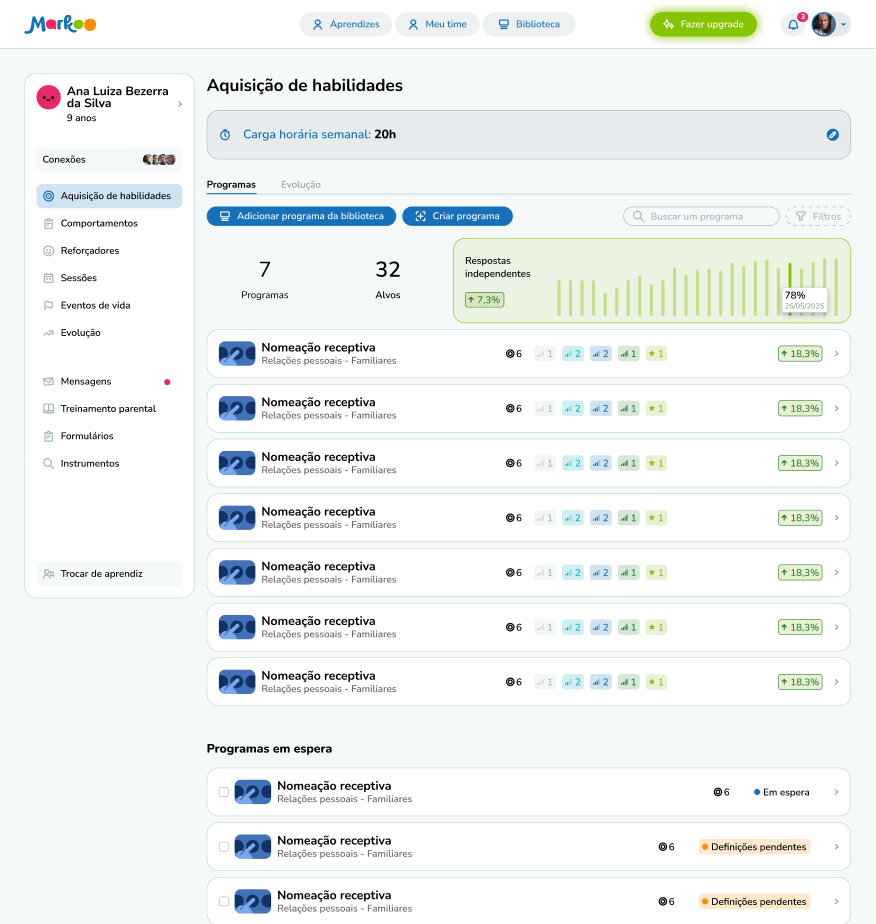Screen dimensions: 876x924
Task: Click the pencil icon to edit weekly hours
Action: pos(832,135)
